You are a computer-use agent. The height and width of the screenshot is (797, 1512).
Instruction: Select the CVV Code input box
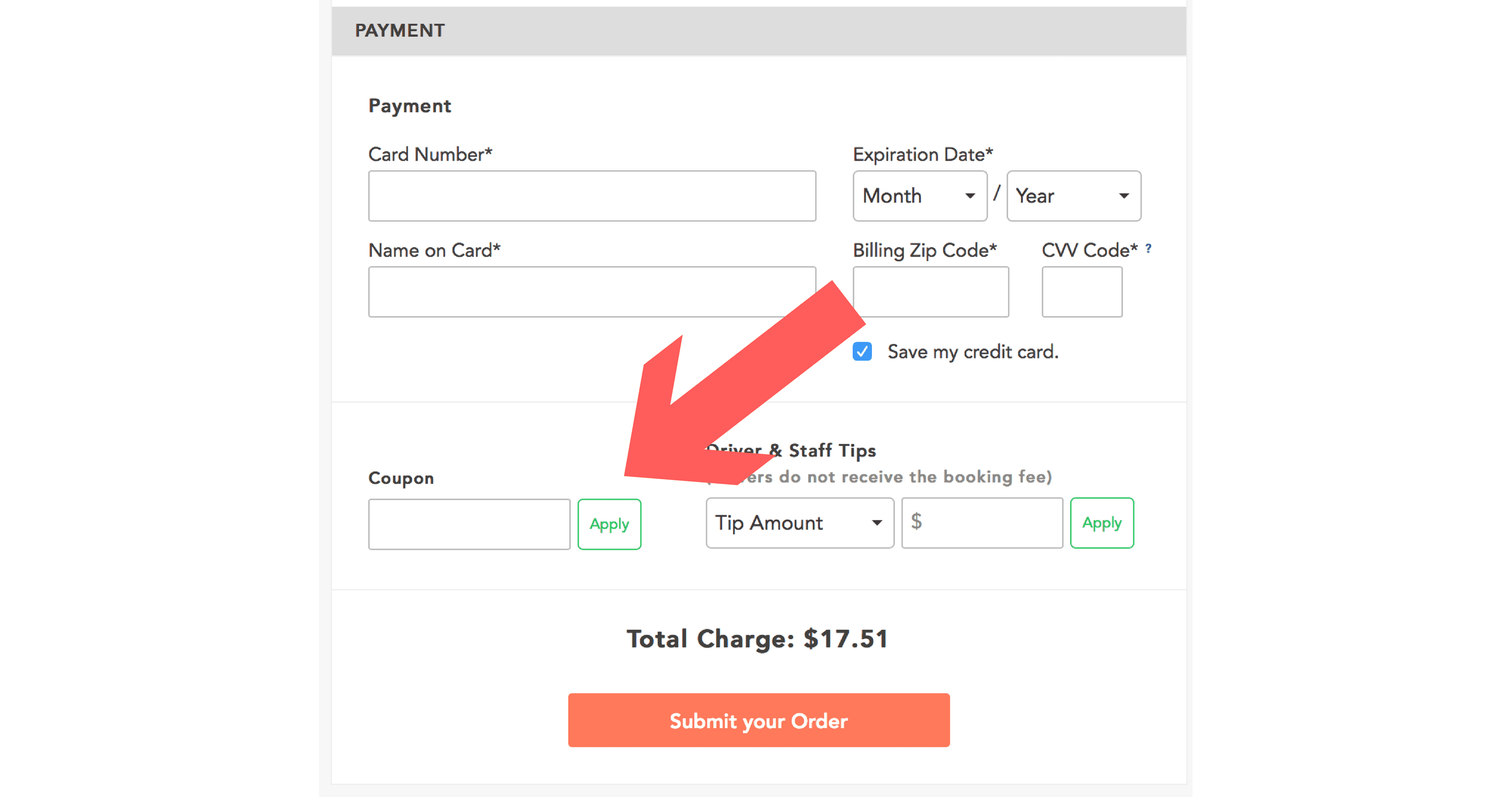tap(1082, 292)
